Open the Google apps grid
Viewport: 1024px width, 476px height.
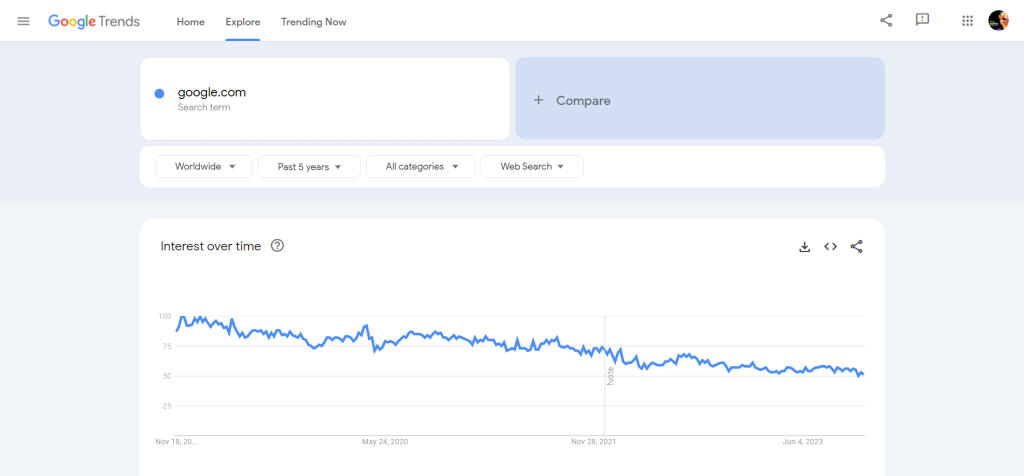968,21
